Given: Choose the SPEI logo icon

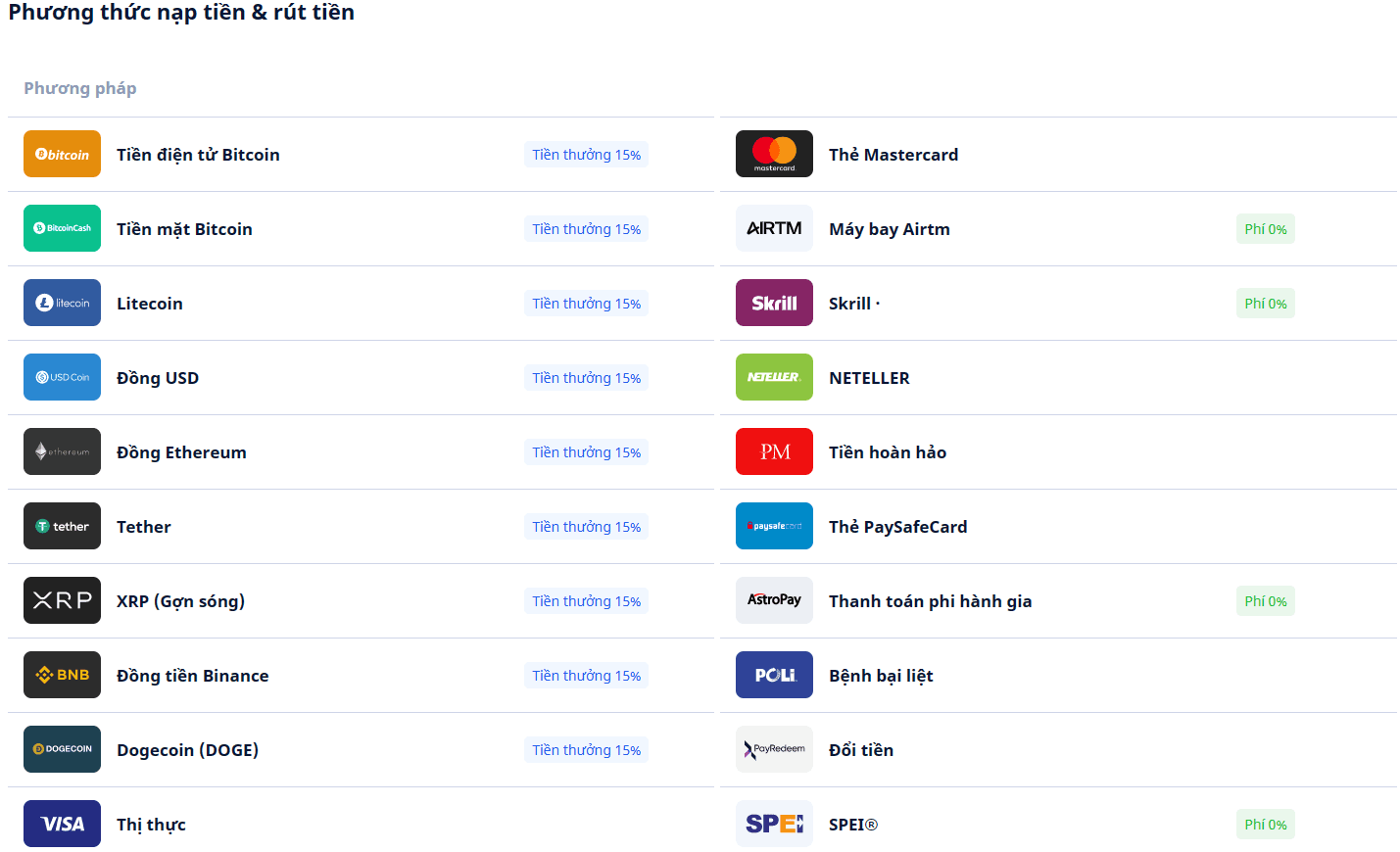Looking at the screenshot, I should pos(774,824).
